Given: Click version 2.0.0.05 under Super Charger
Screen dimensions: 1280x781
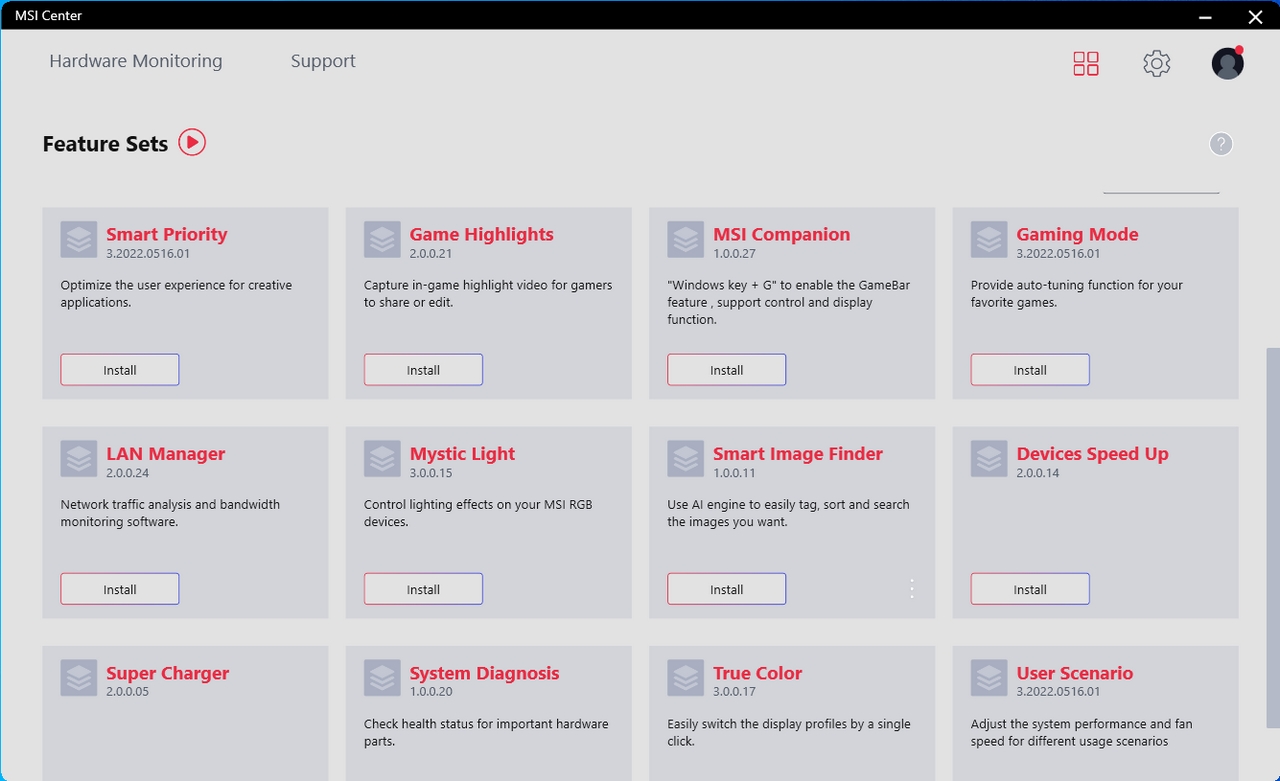Looking at the screenshot, I should [128, 692].
